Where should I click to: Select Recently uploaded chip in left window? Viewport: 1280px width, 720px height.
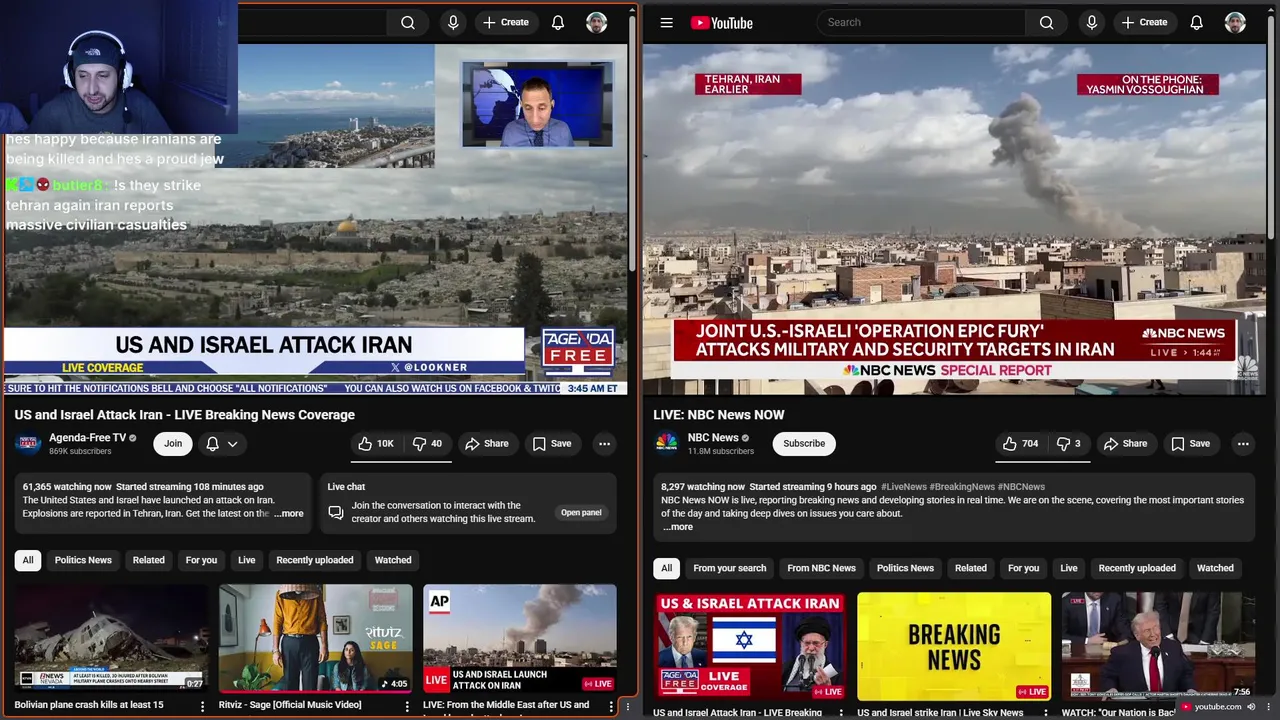pyautogui.click(x=315, y=560)
